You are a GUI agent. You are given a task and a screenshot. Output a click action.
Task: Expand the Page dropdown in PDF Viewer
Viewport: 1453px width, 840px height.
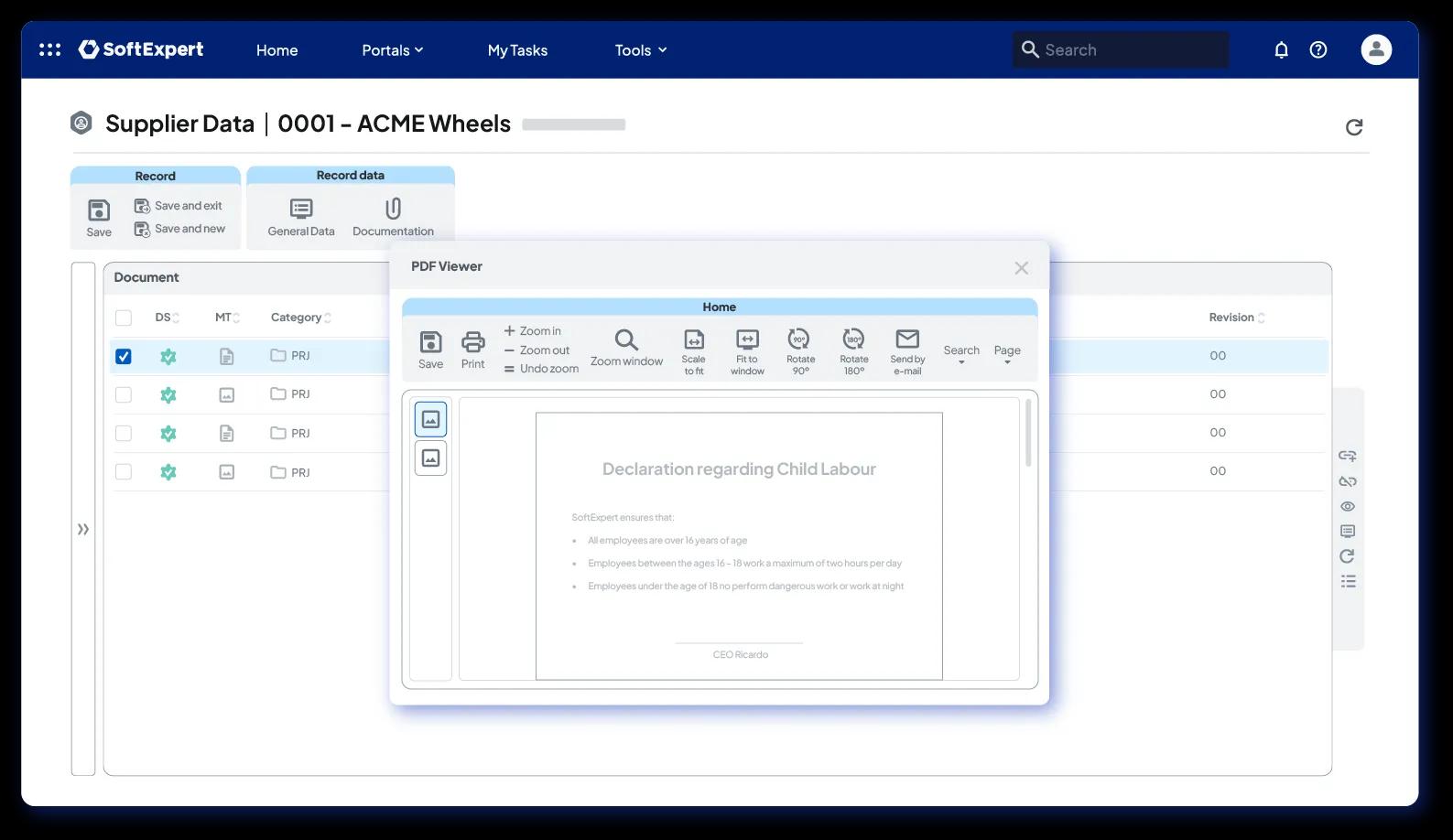pyautogui.click(x=1007, y=354)
